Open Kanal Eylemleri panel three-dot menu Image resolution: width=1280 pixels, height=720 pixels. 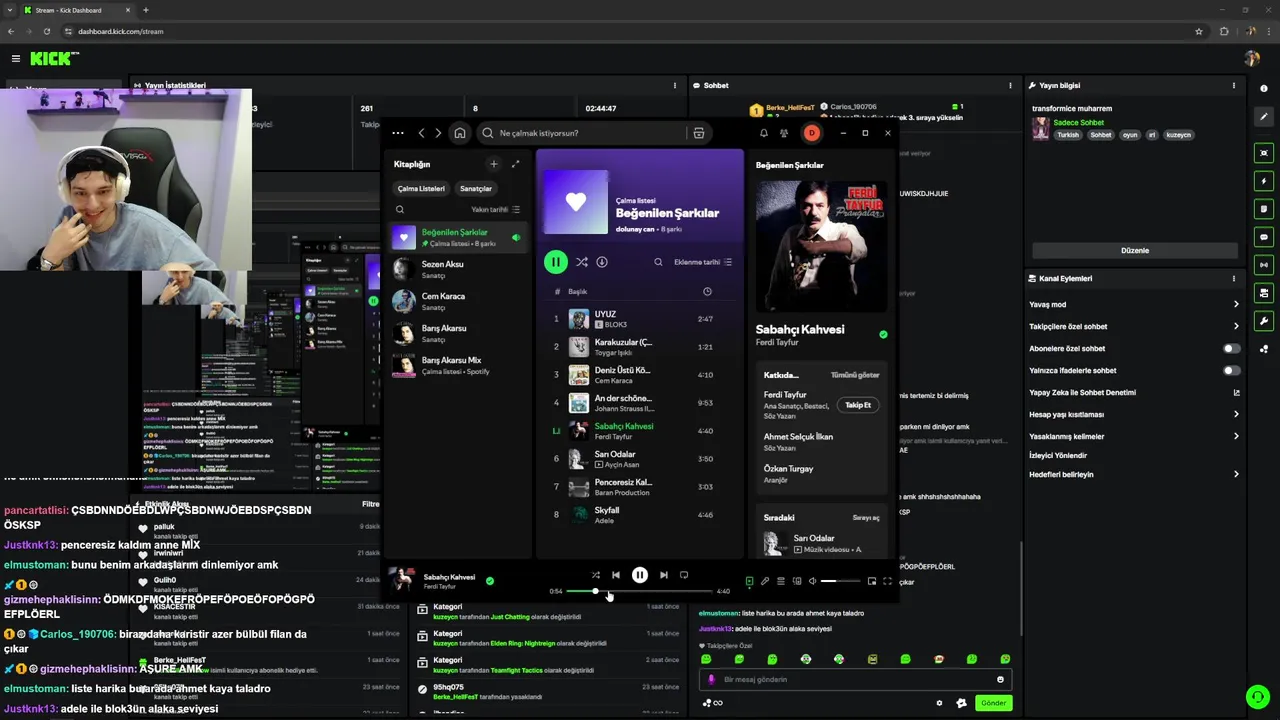point(1234,279)
